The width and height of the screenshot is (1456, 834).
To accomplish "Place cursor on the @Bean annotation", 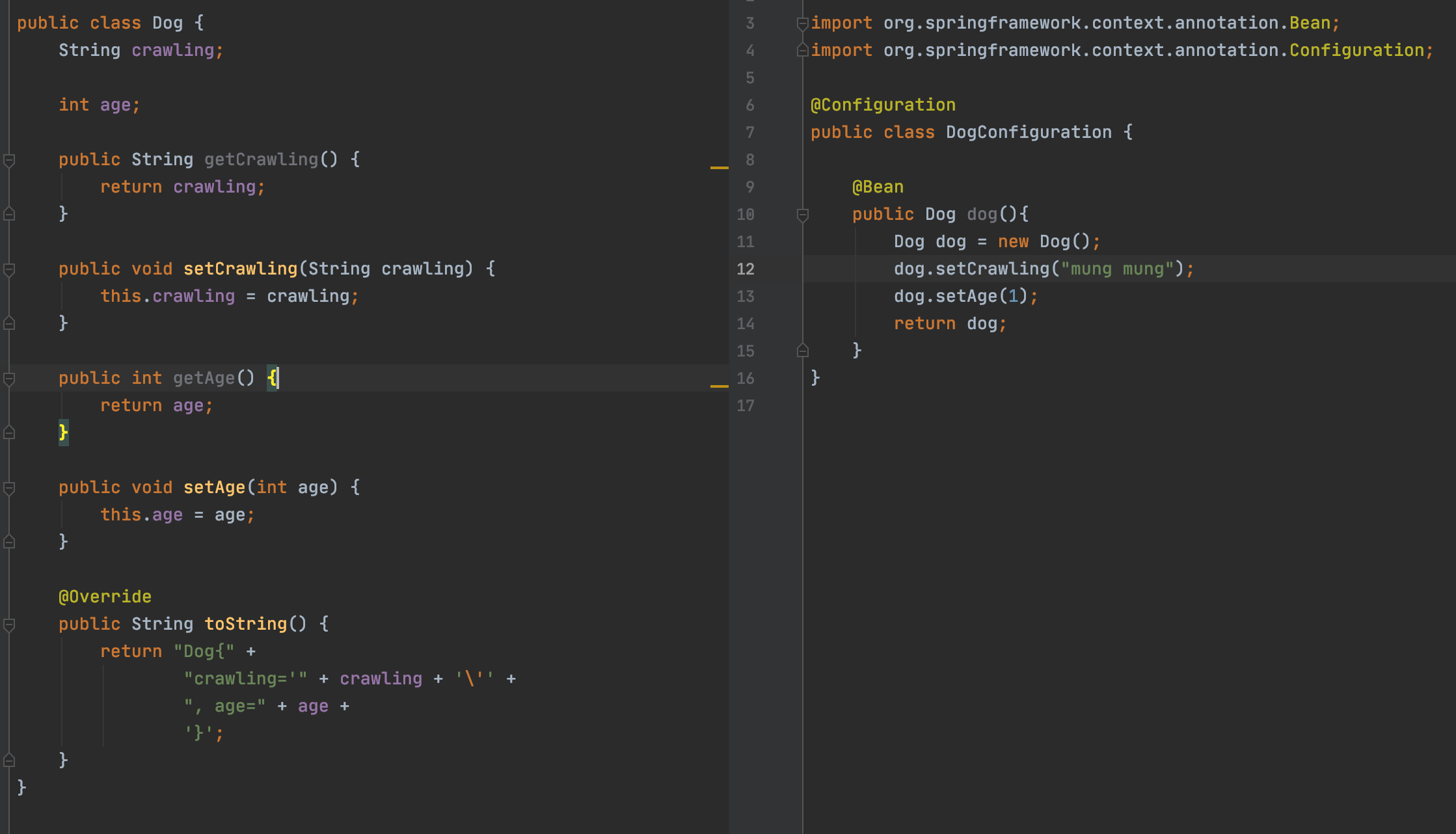I will point(878,187).
